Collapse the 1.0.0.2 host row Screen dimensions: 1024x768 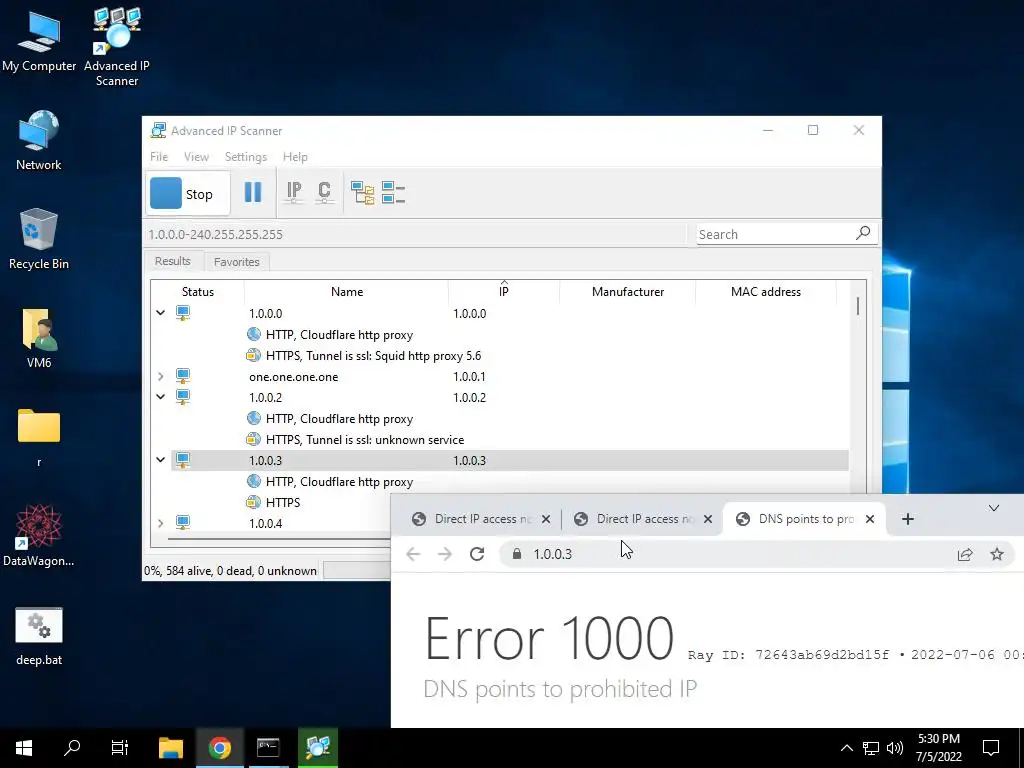tap(161, 397)
